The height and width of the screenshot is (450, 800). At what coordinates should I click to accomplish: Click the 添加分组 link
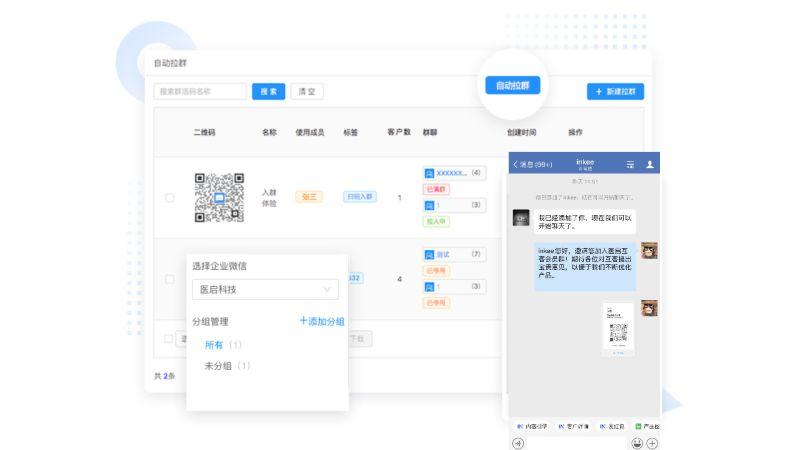(322, 321)
